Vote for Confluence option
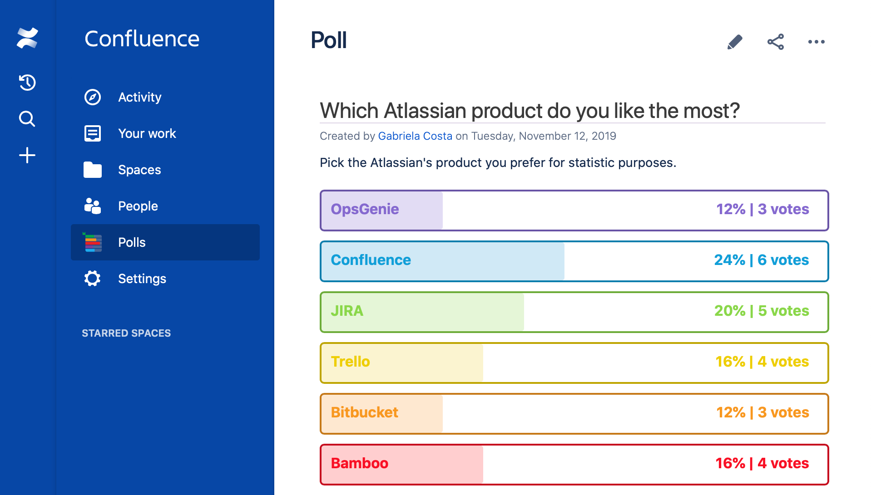This screenshot has width=871, height=495. pos(574,261)
